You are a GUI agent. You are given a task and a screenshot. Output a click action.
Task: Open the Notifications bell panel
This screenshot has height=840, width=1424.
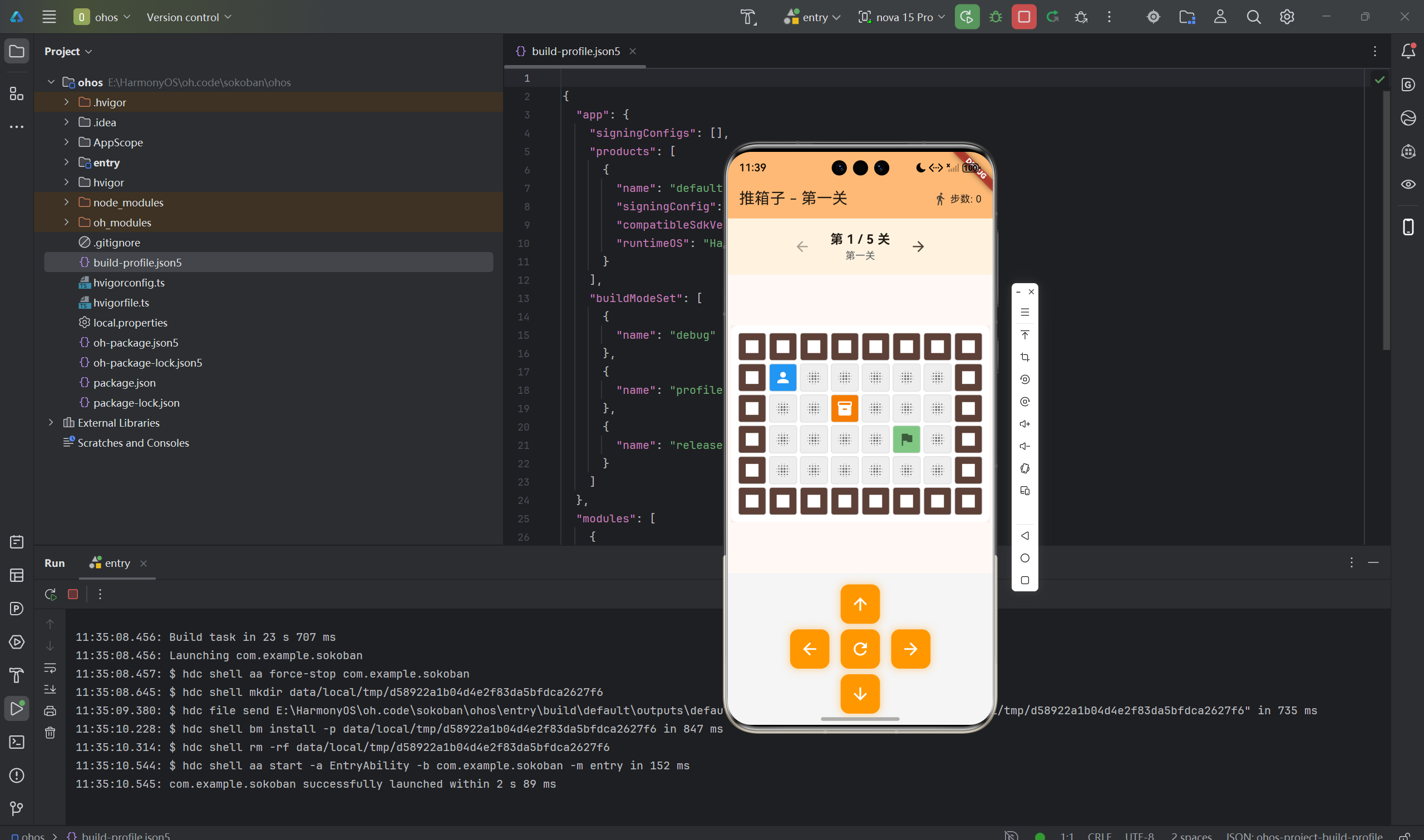(1408, 51)
